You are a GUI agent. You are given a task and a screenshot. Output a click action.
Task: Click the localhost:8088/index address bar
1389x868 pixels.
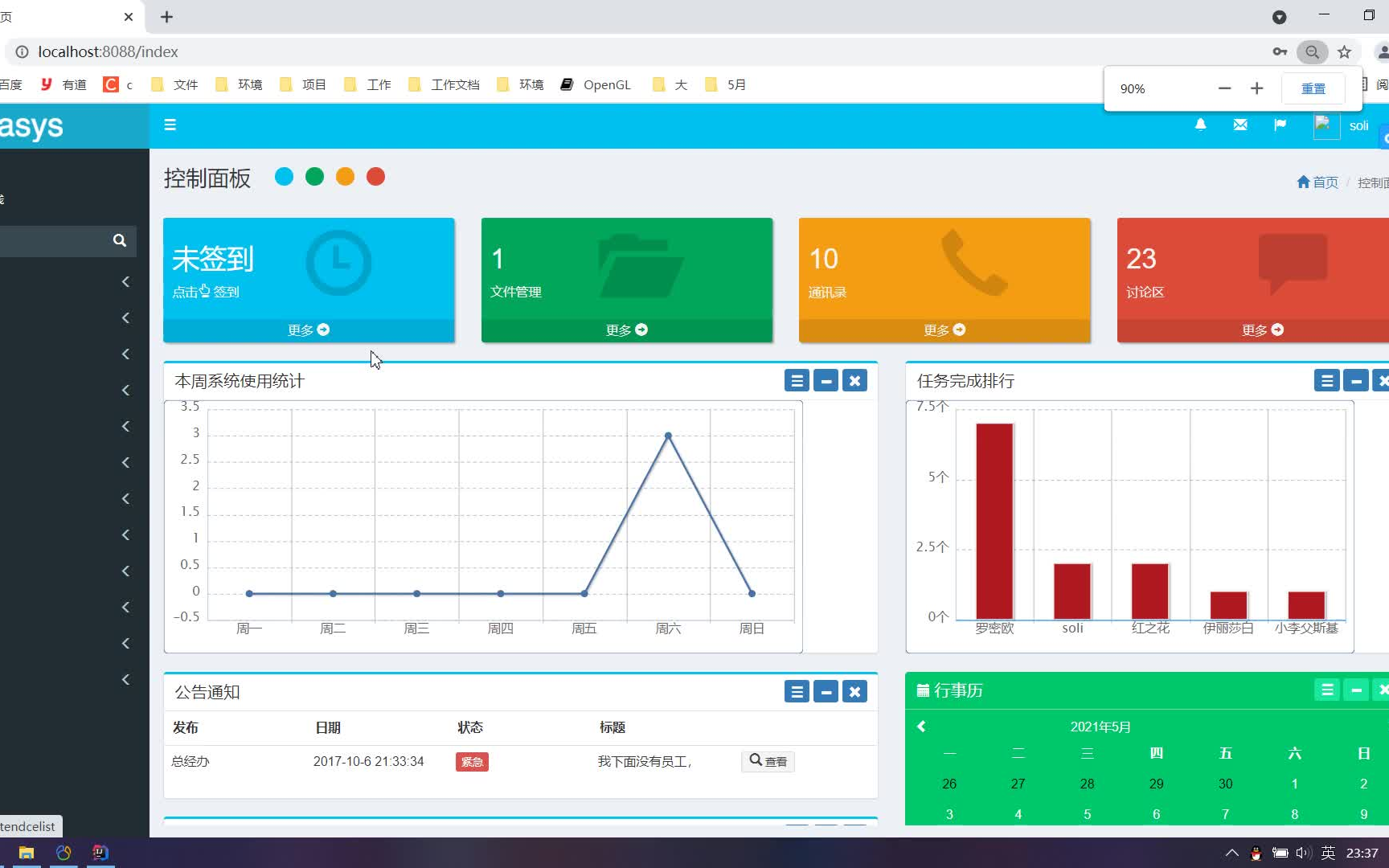coord(108,51)
